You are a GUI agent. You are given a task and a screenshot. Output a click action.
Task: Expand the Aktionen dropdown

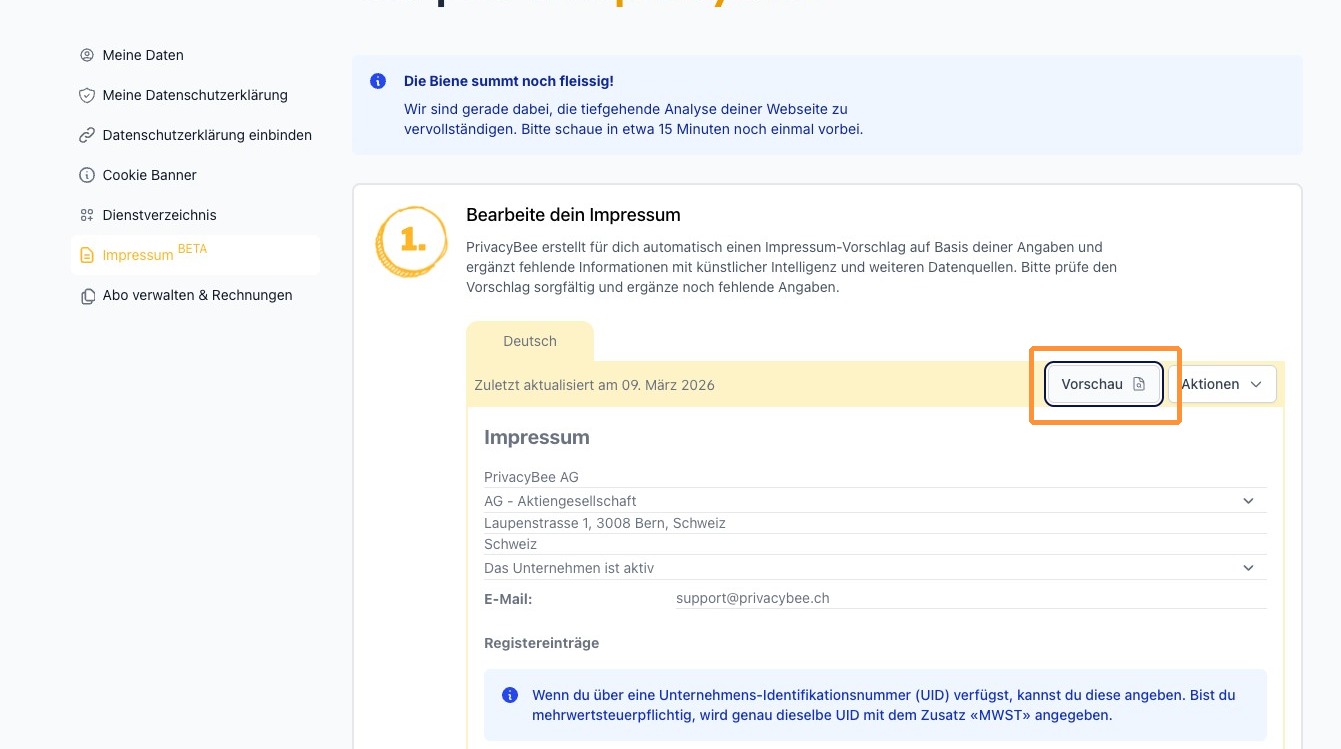(1222, 384)
